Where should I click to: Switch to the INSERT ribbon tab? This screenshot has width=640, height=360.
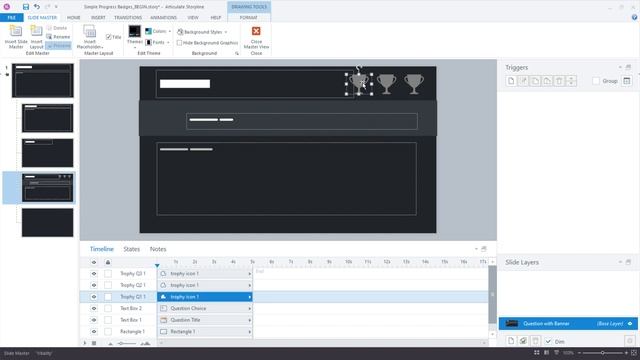(x=98, y=18)
